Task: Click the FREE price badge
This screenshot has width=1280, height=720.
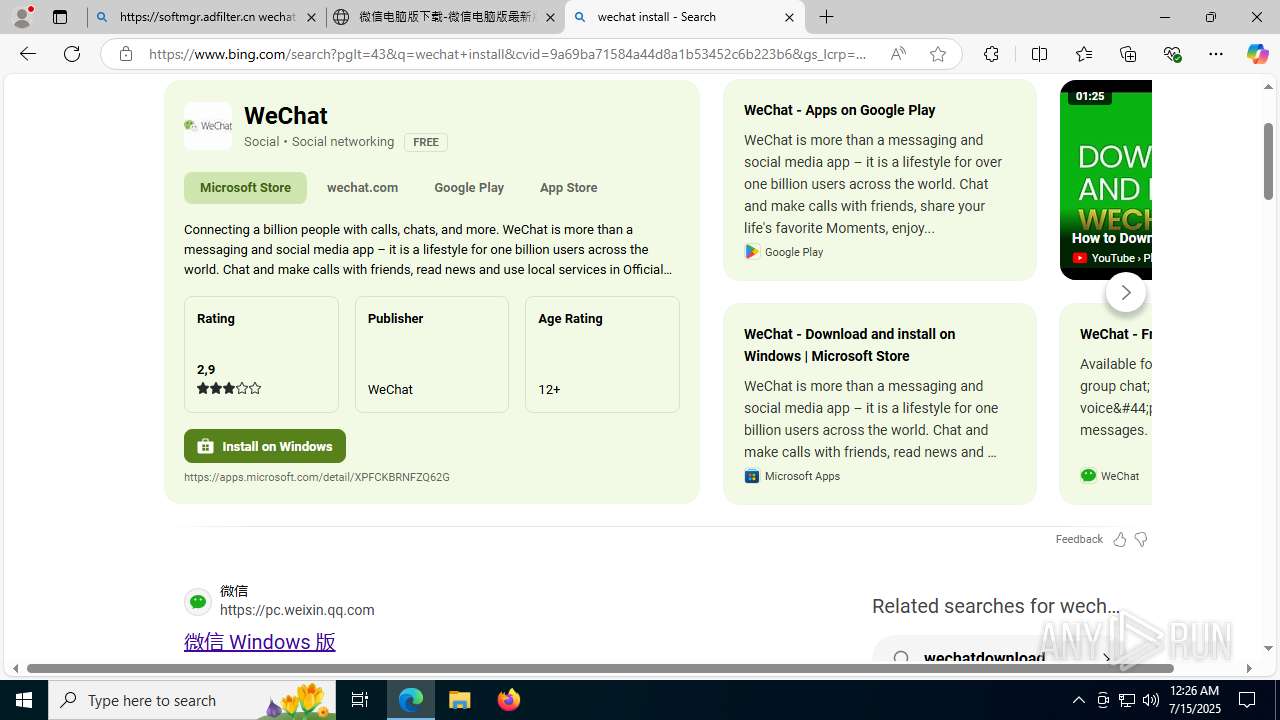Action: point(426,142)
